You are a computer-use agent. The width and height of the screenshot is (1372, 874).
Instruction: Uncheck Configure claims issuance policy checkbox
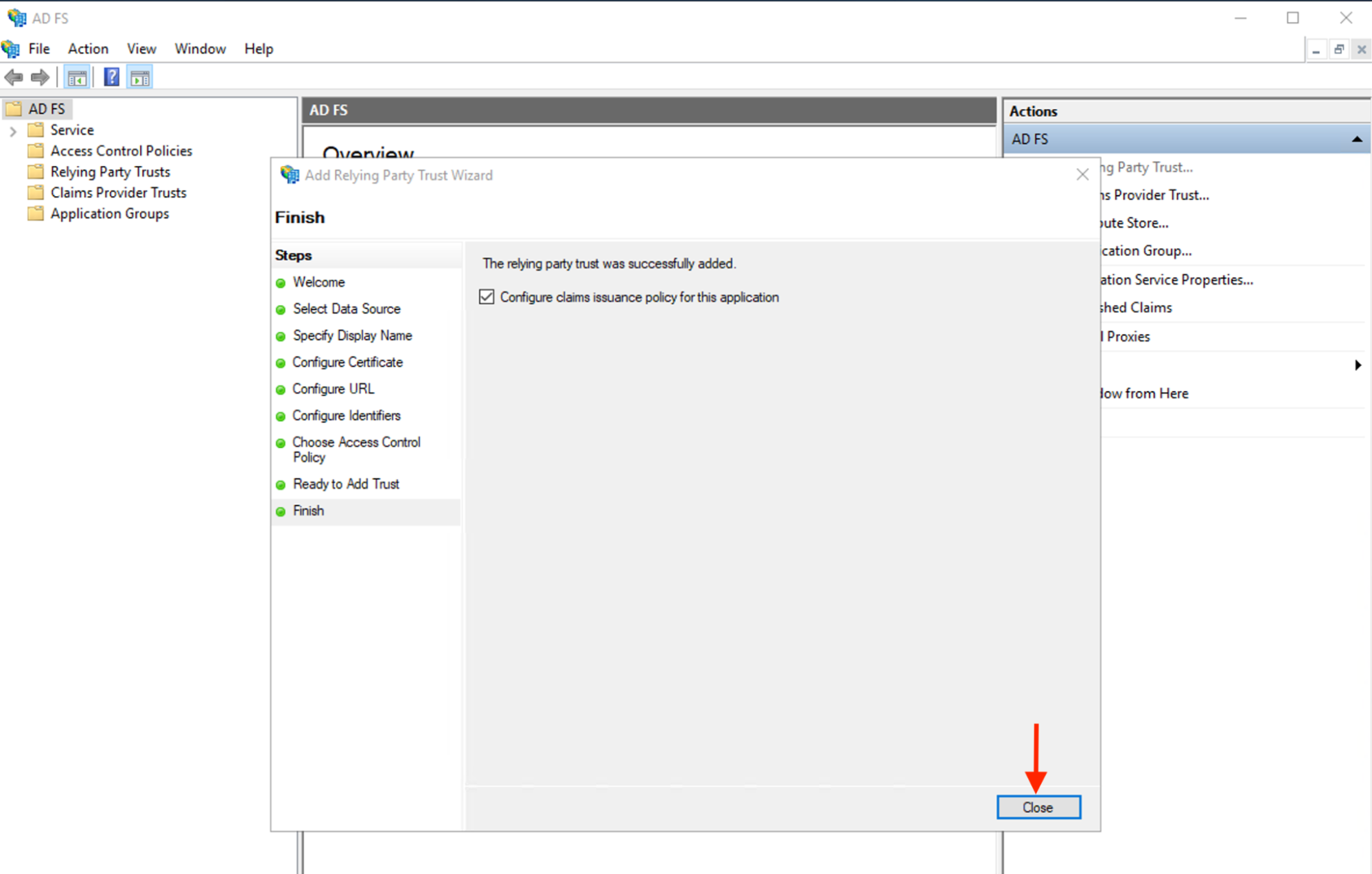pos(487,297)
